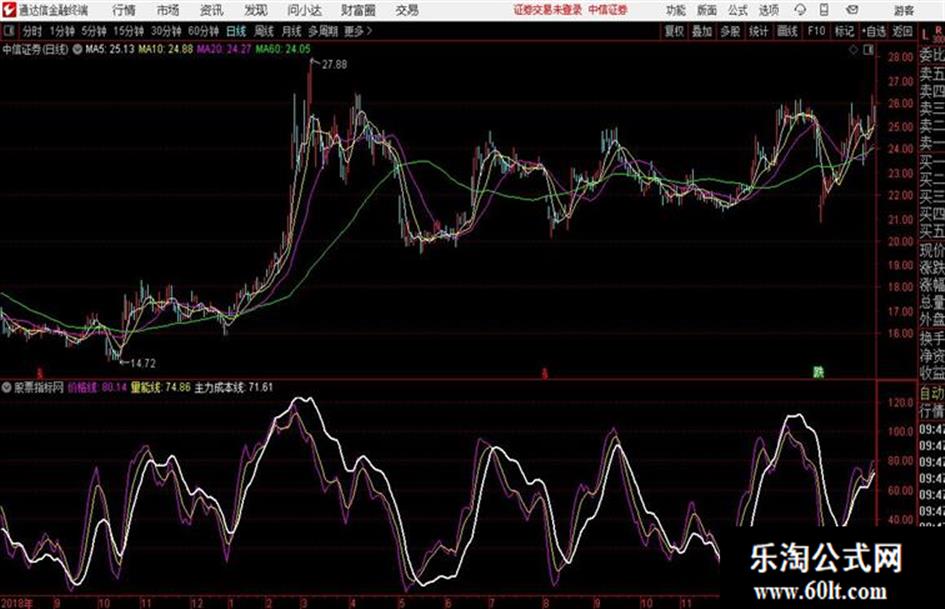Click the L marker icon at the right edge
Screen dimensions: 945x609
point(926,34)
